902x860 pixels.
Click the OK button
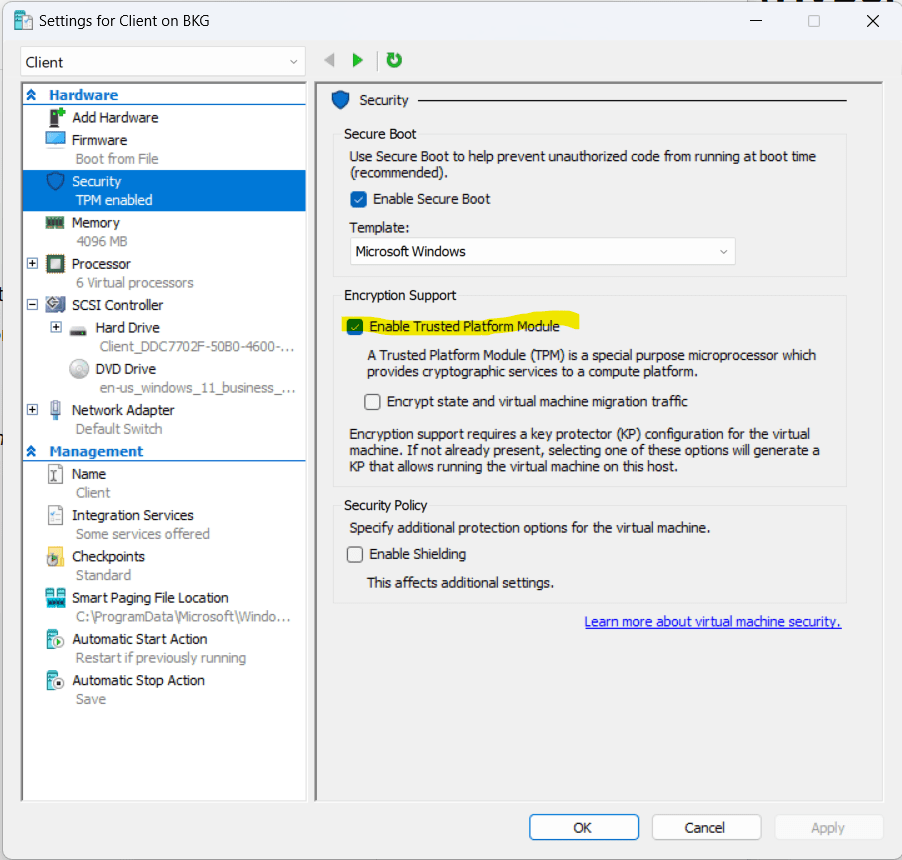[x=583, y=827]
